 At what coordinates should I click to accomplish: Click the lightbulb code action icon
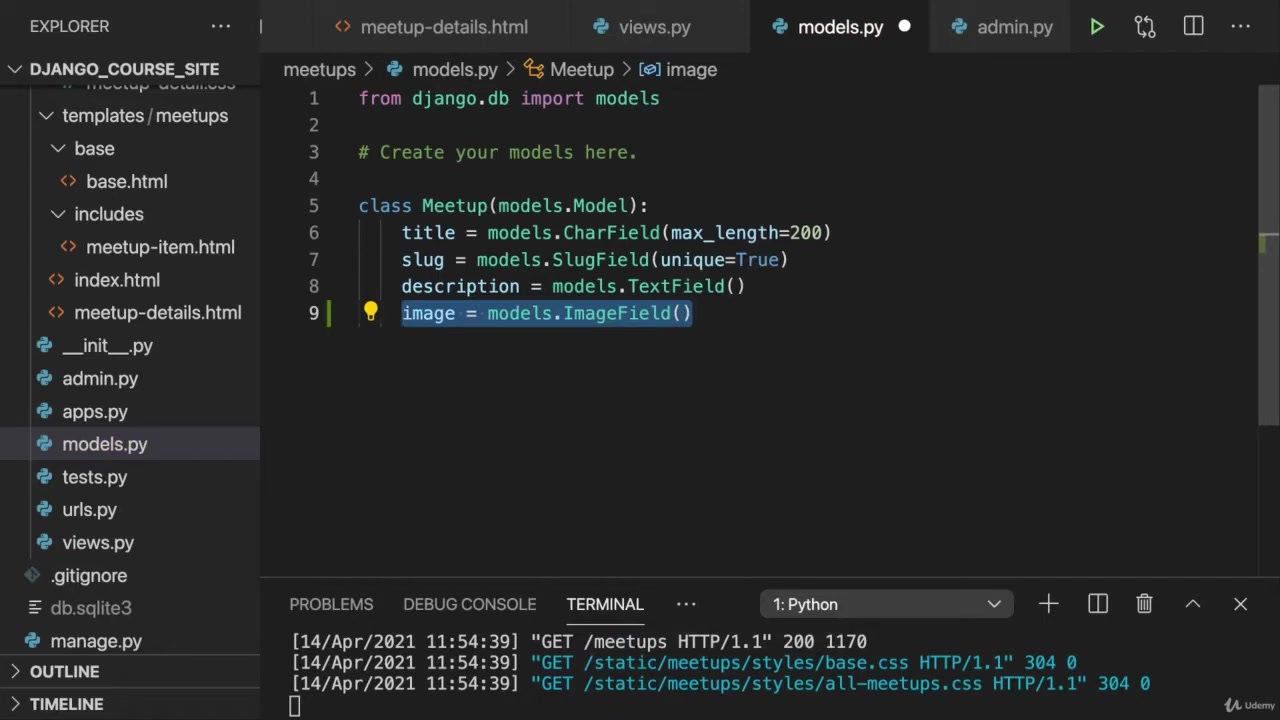pyautogui.click(x=370, y=313)
